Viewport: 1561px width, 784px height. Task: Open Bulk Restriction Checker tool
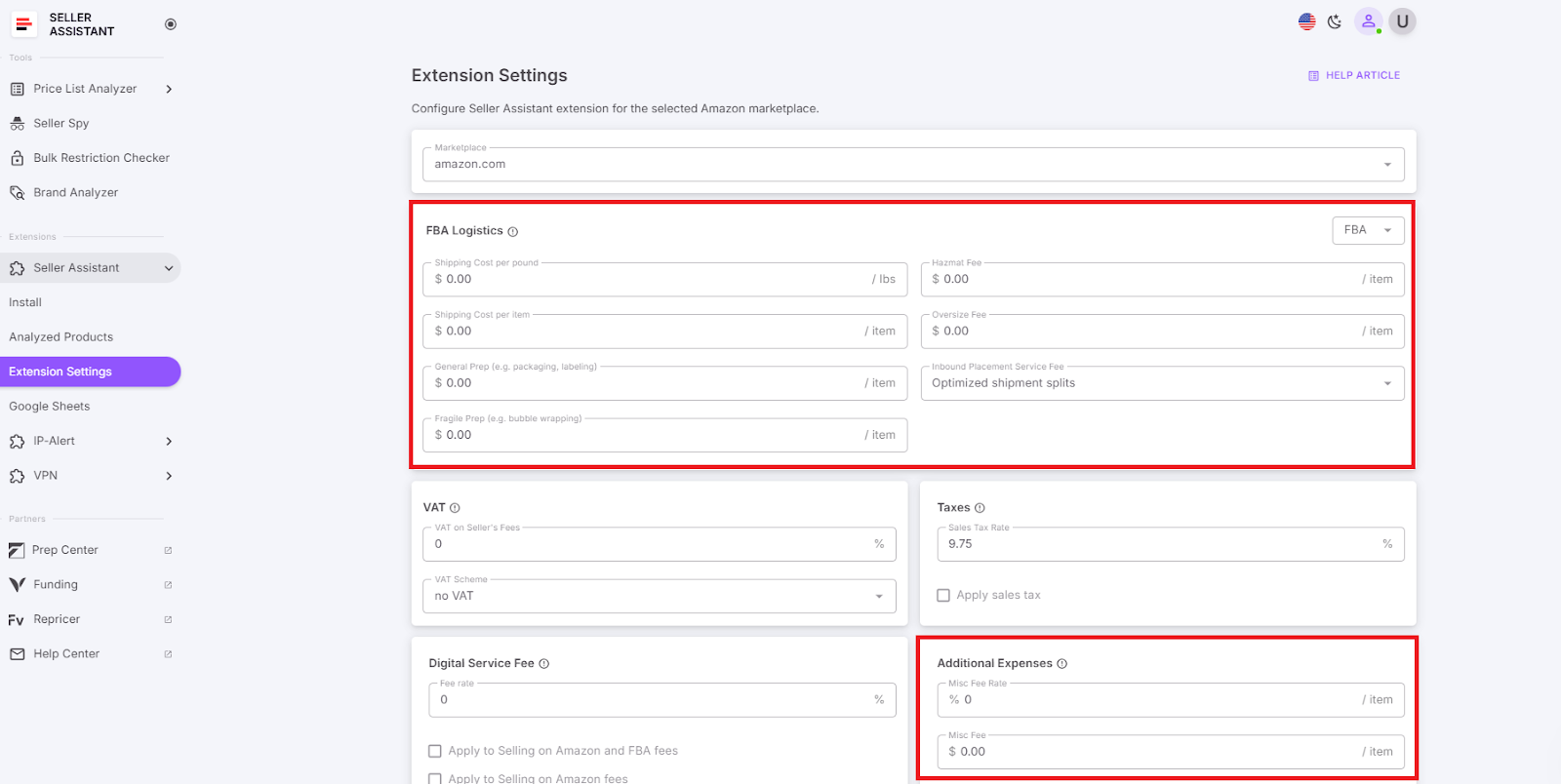[101, 158]
